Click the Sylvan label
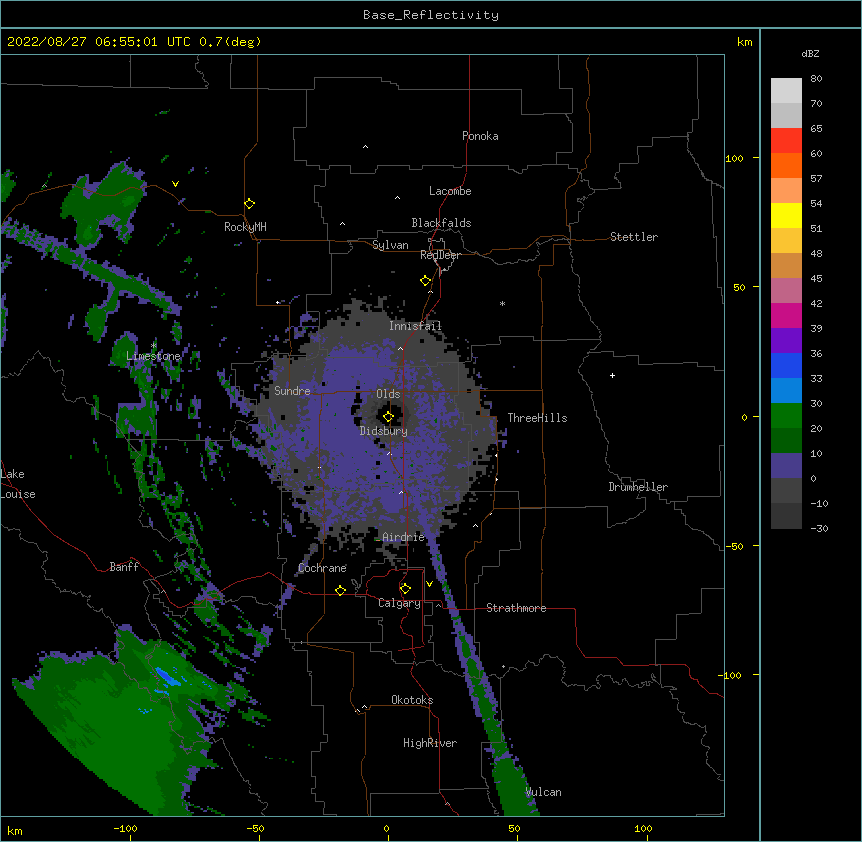Image resolution: width=862 pixels, height=842 pixels. [390, 245]
